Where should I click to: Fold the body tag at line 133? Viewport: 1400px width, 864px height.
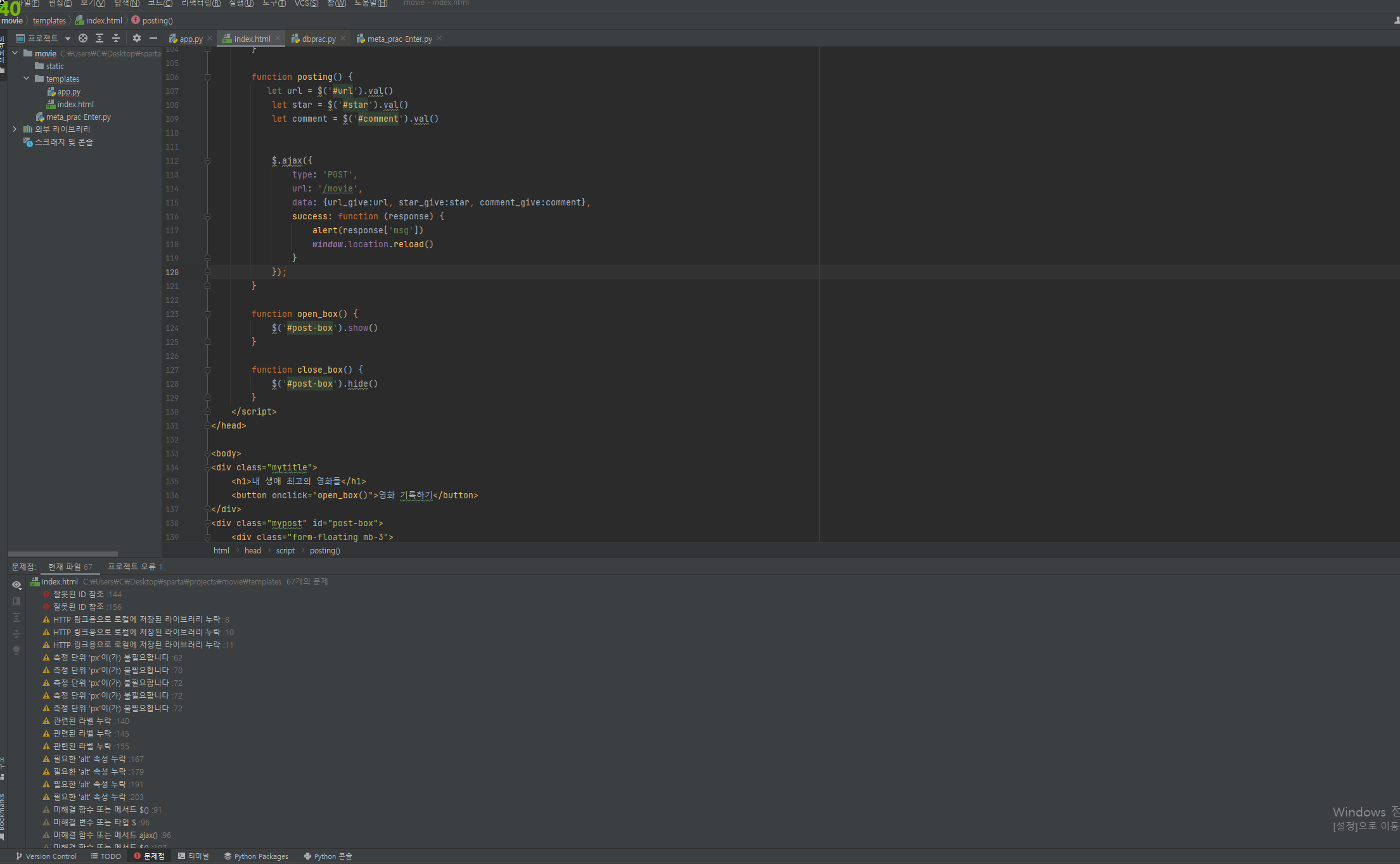pyautogui.click(x=207, y=454)
